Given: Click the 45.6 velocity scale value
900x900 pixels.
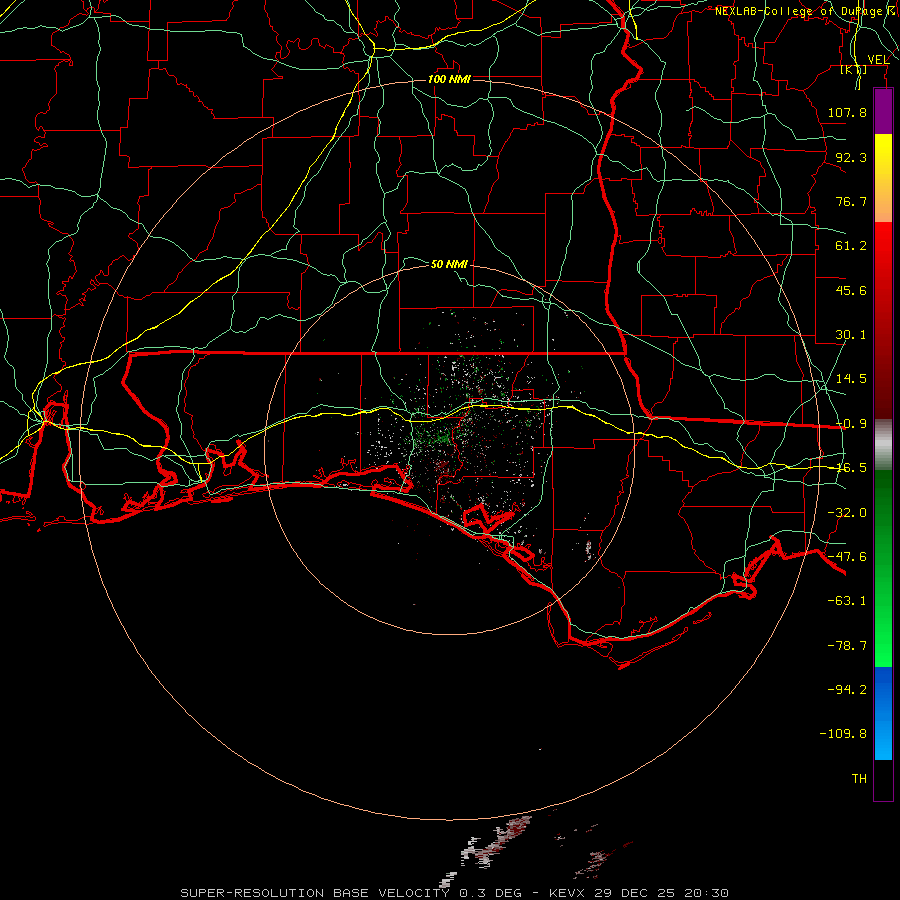Looking at the screenshot, I should point(851,290).
